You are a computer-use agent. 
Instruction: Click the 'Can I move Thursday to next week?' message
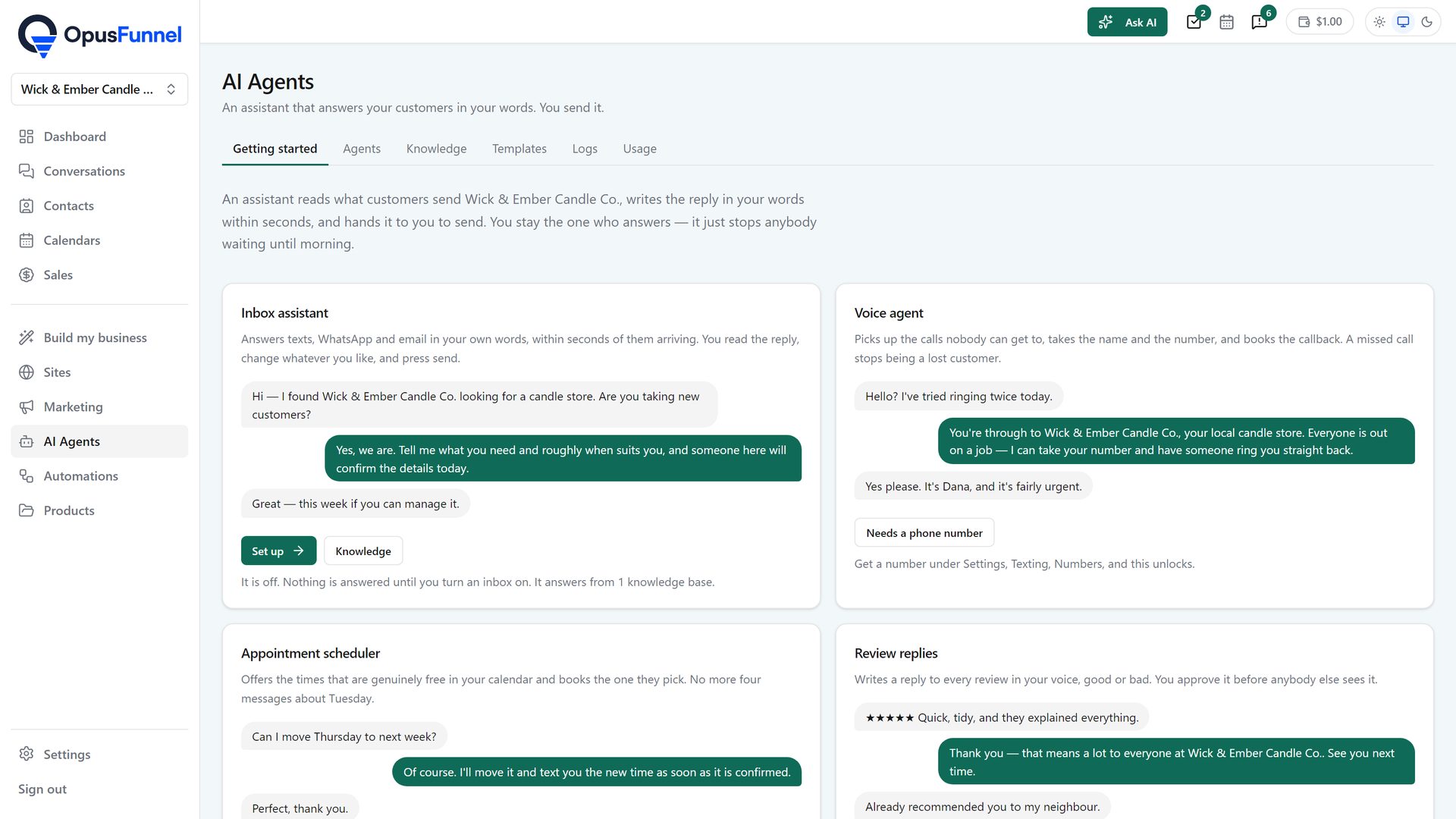pyautogui.click(x=344, y=737)
